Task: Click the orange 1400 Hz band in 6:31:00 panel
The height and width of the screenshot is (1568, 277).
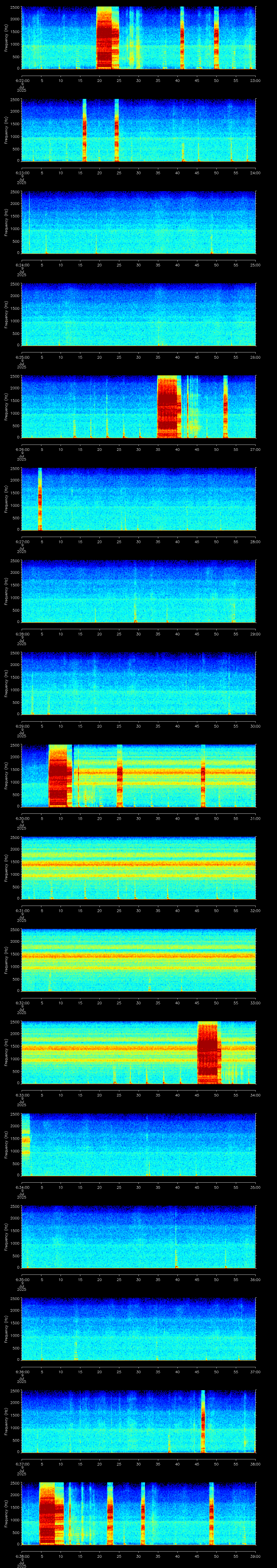Action: [x=138, y=864]
